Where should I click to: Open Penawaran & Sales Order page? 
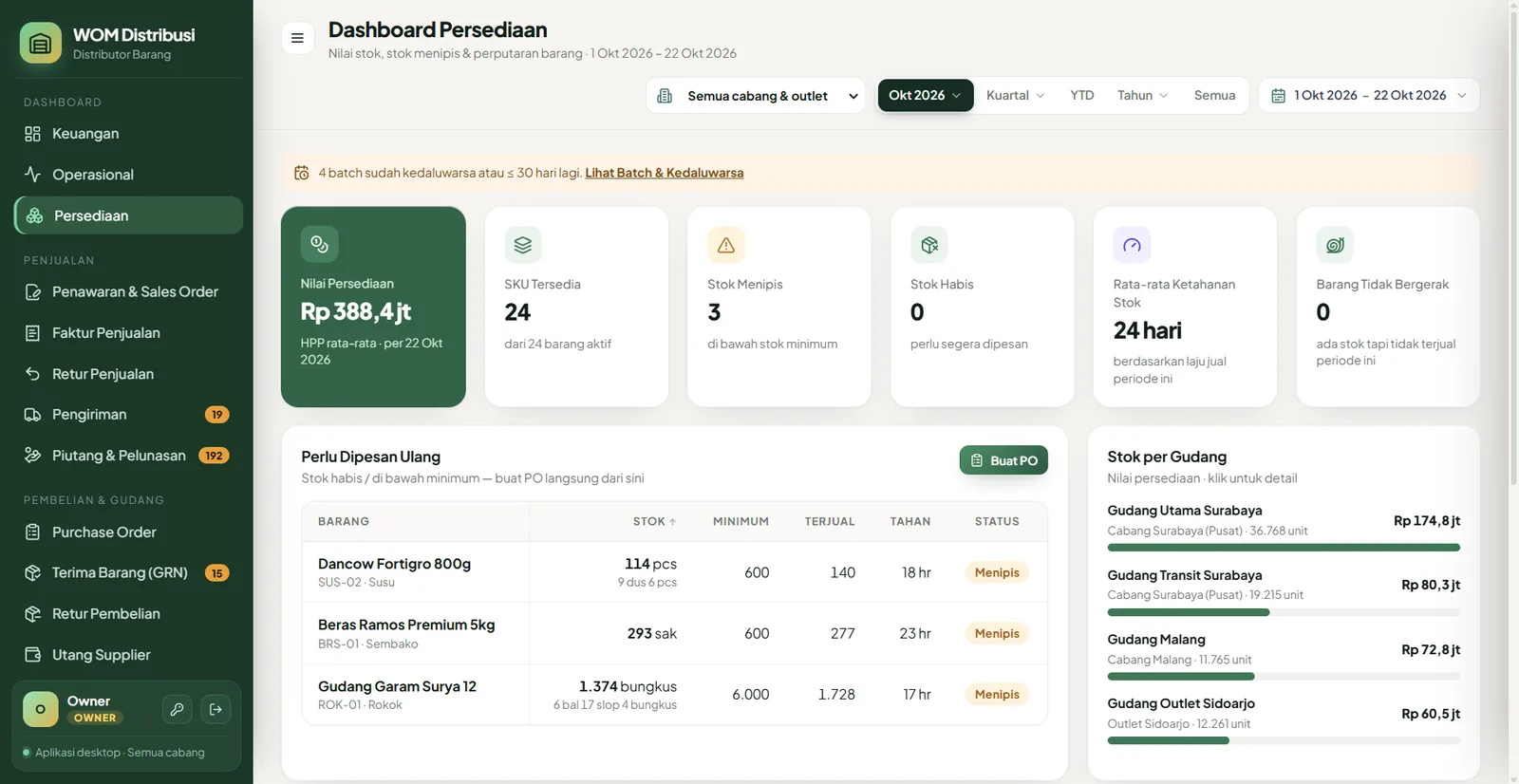pyautogui.click(x=128, y=291)
